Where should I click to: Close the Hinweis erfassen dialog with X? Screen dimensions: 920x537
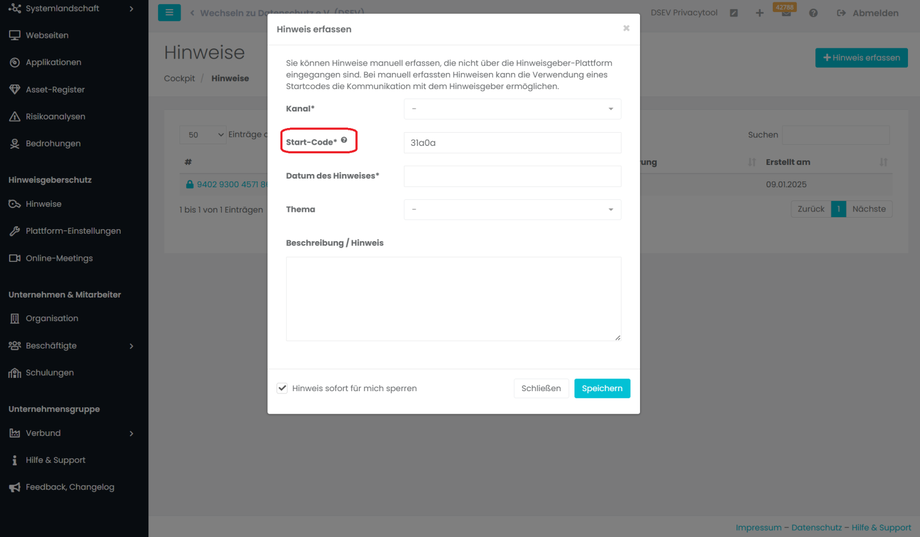tap(626, 28)
